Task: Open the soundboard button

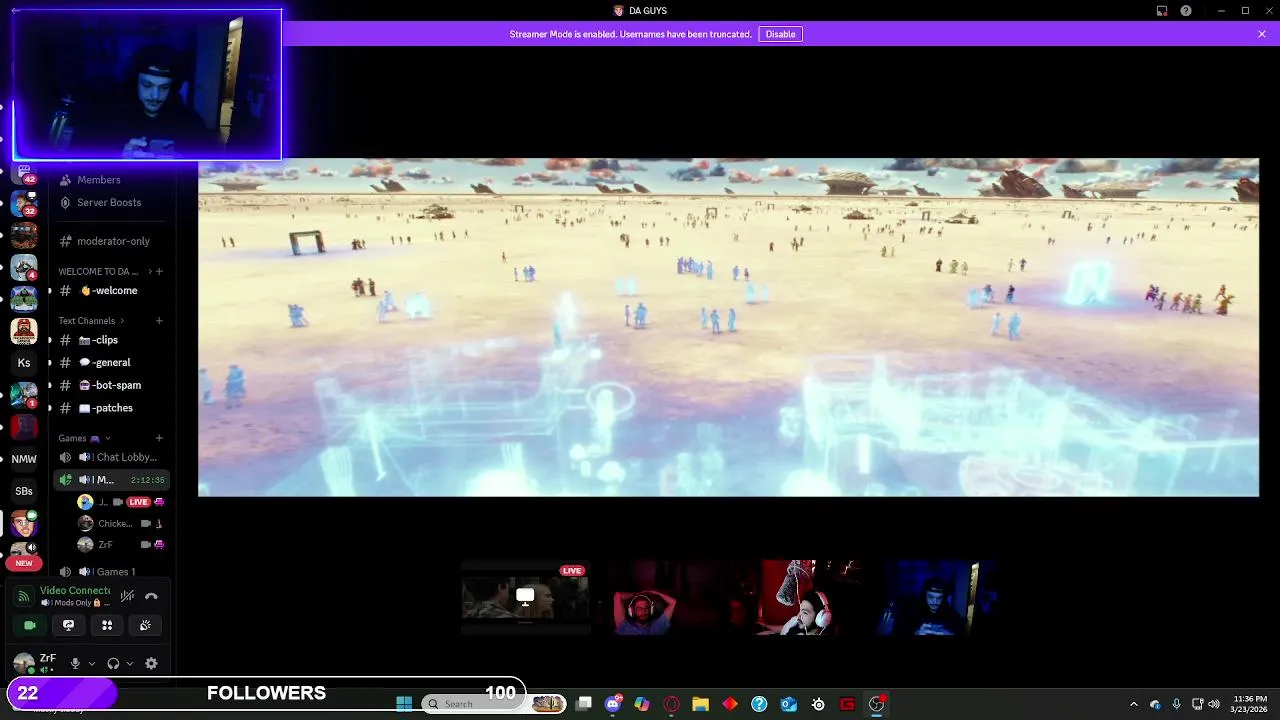Action: tap(145, 625)
